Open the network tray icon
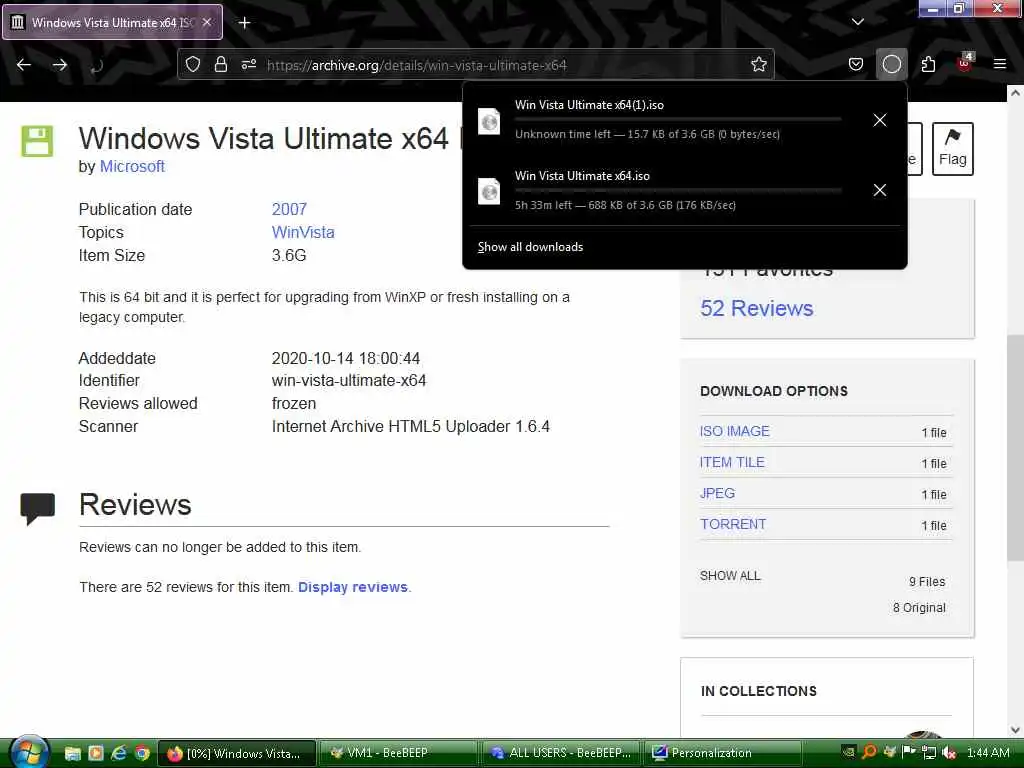 click(928, 753)
